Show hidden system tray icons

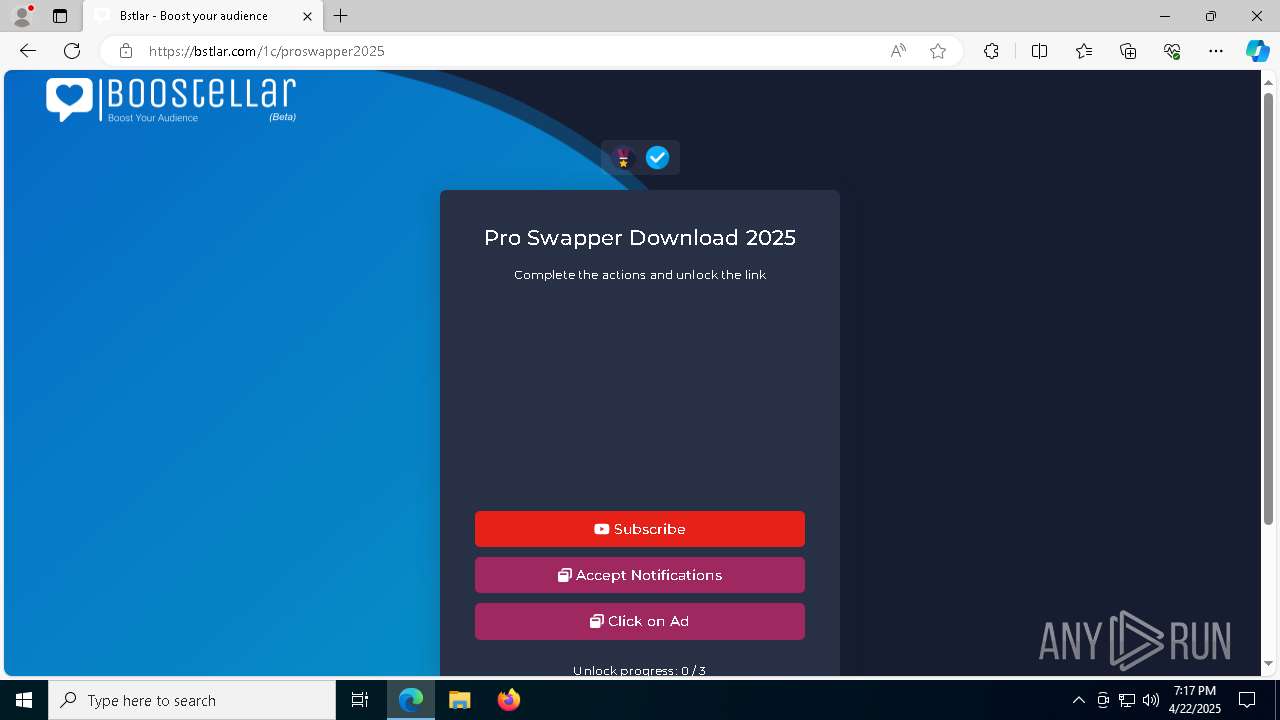(x=1078, y=700)
